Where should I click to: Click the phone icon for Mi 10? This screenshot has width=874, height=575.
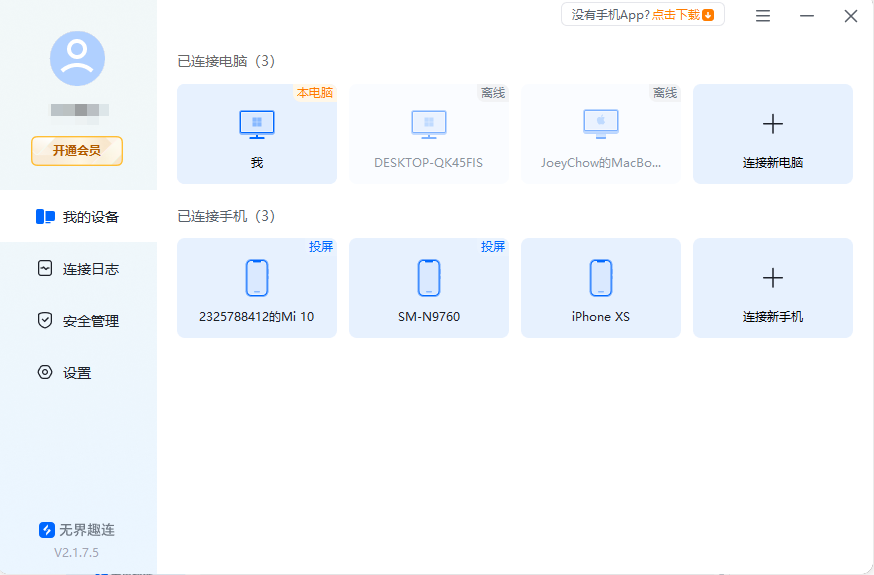(x=257, y=277)
